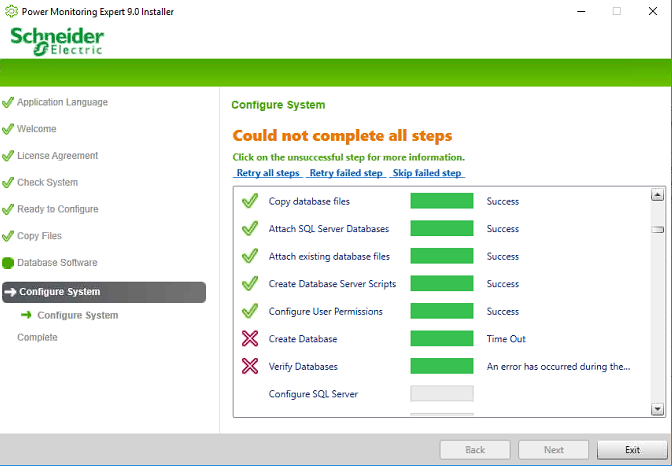Click progress bar for Create Database
Screen dimensions: 672x467
442,338
